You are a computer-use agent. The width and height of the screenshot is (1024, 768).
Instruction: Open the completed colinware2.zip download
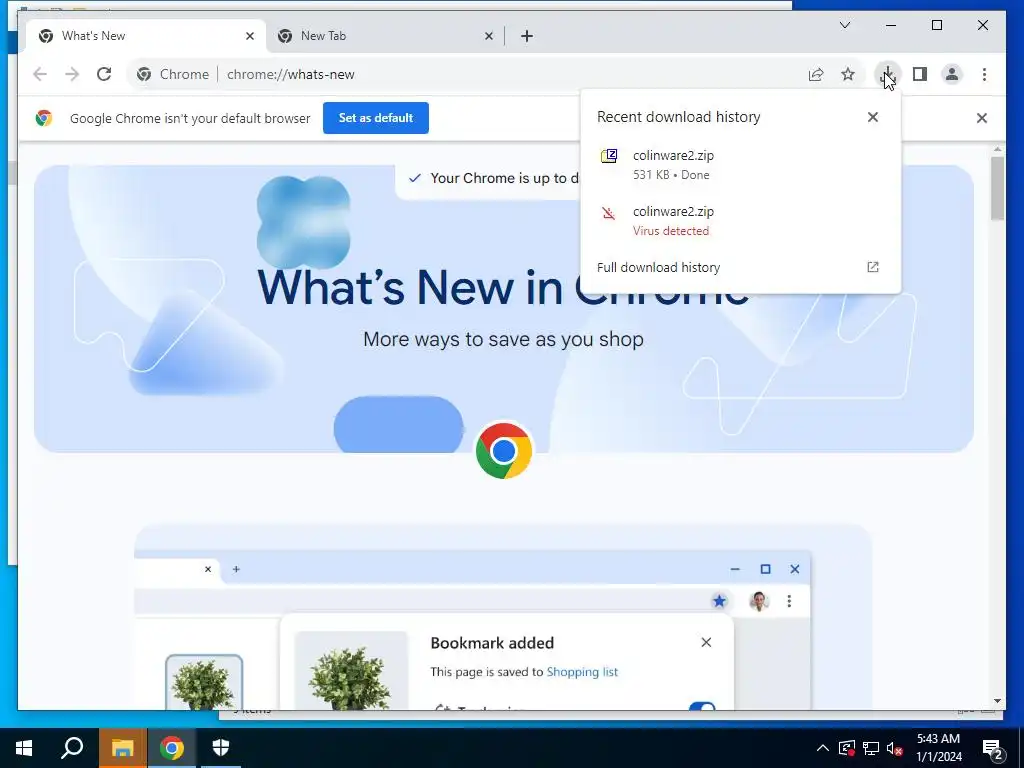pos(740,165)
